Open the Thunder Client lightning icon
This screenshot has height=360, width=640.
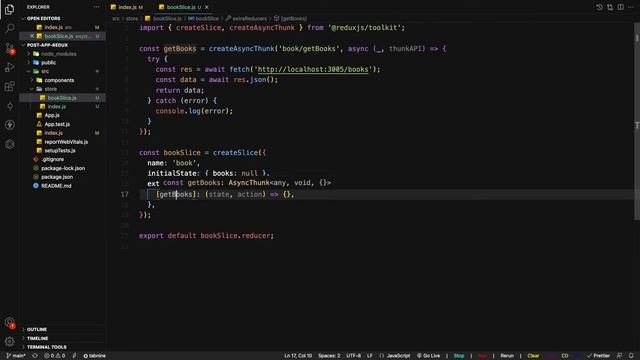point(9,125)
